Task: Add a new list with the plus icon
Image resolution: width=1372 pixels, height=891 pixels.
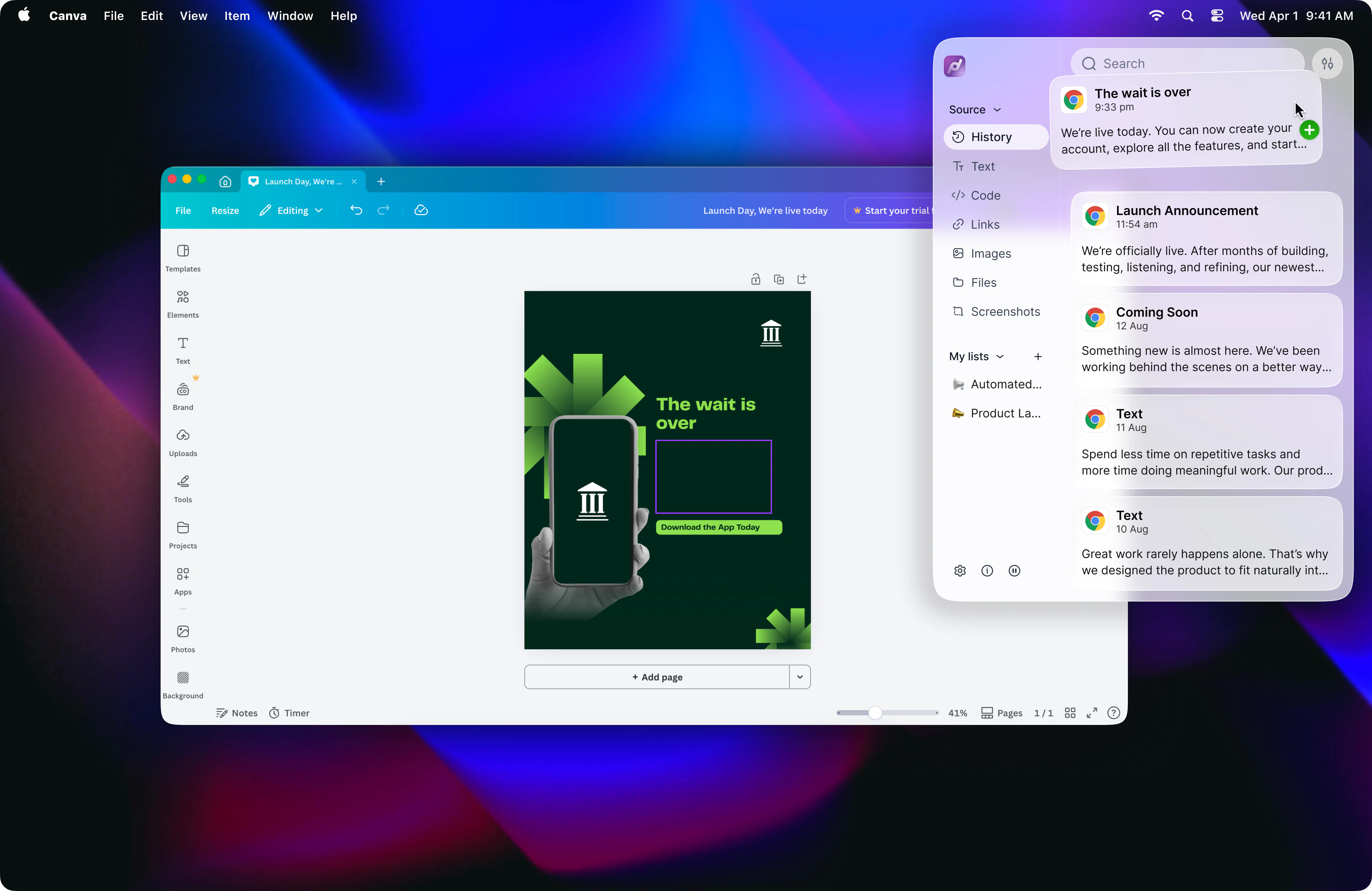Action: 1038,357
